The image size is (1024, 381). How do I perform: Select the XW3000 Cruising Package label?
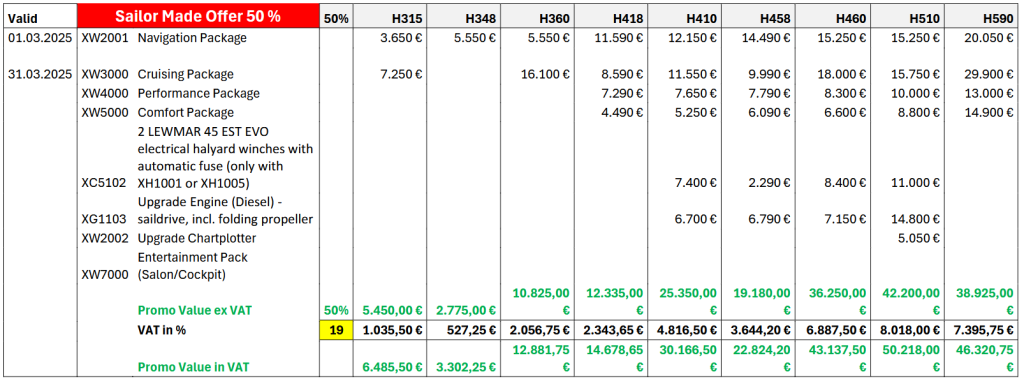(x=157, y=74)
